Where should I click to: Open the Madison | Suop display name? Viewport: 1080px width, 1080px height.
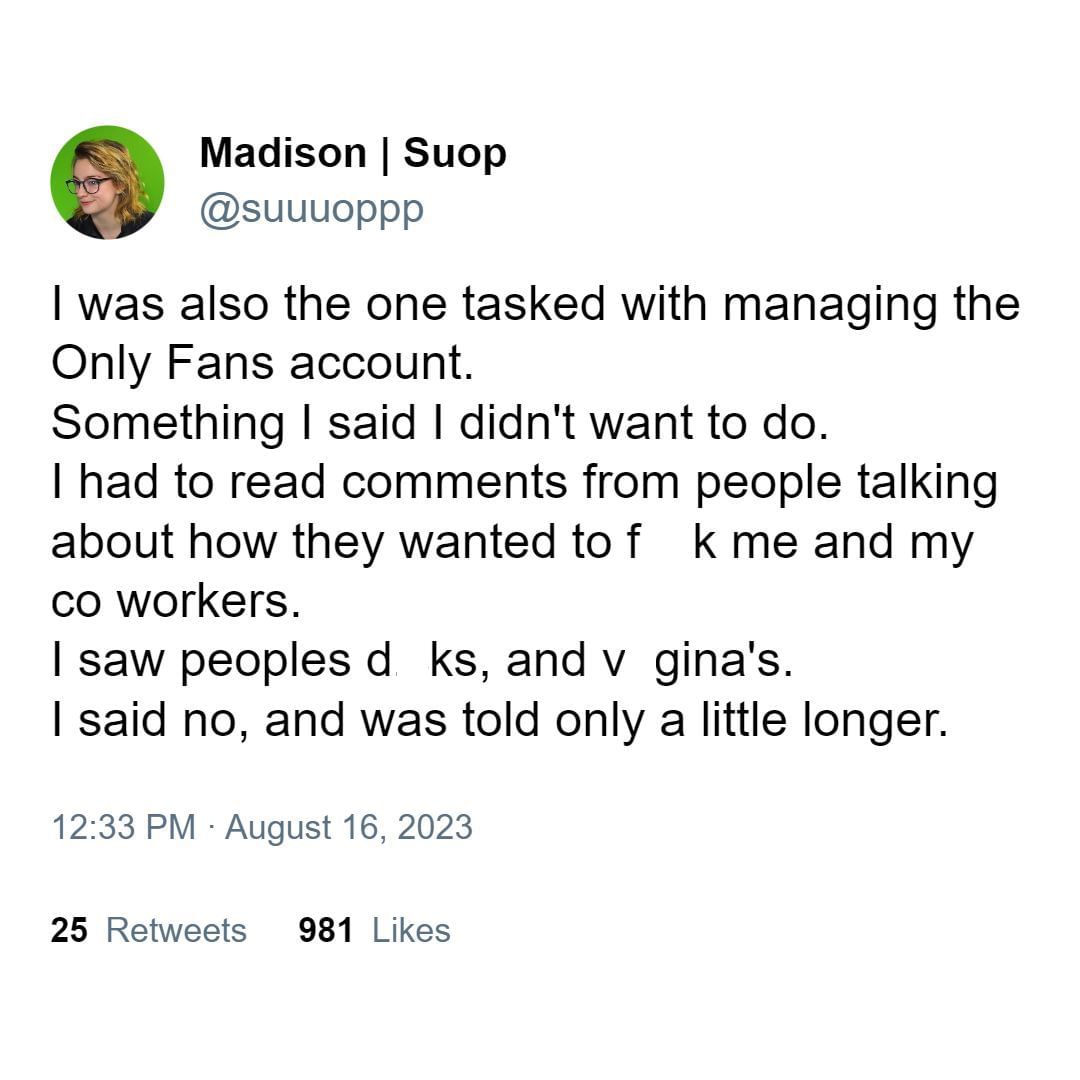point(352,153)
